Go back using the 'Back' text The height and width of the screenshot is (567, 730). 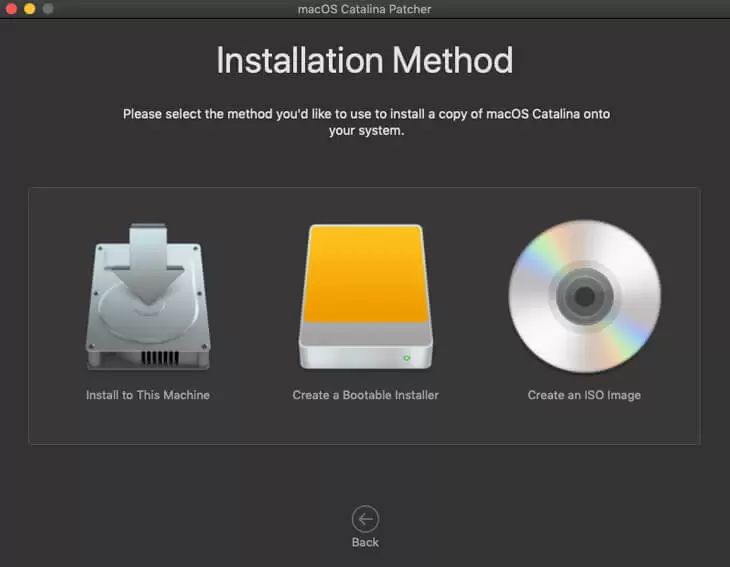tap(365, 542)
